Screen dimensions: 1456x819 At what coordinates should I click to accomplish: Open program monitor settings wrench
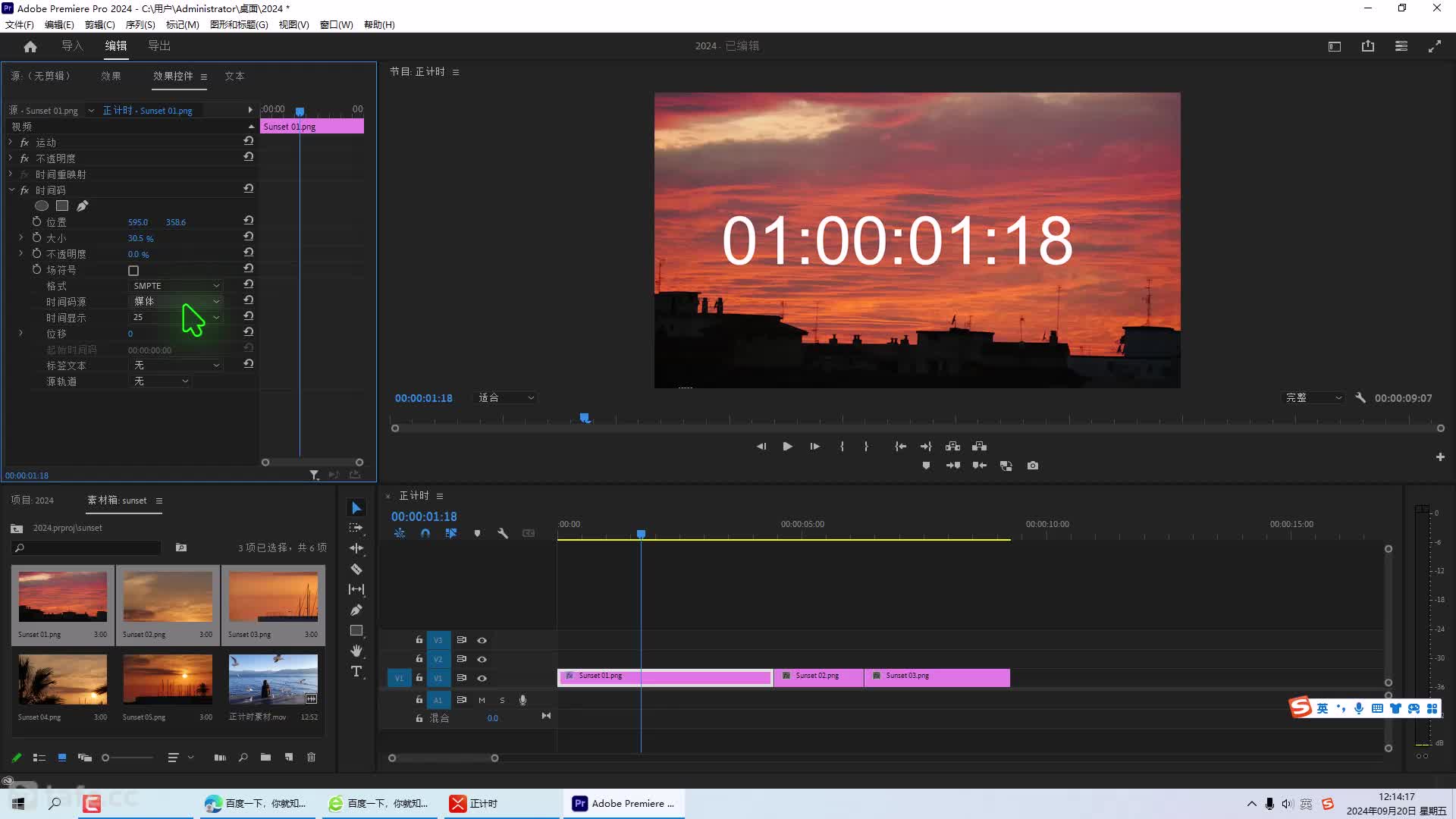1360,397
